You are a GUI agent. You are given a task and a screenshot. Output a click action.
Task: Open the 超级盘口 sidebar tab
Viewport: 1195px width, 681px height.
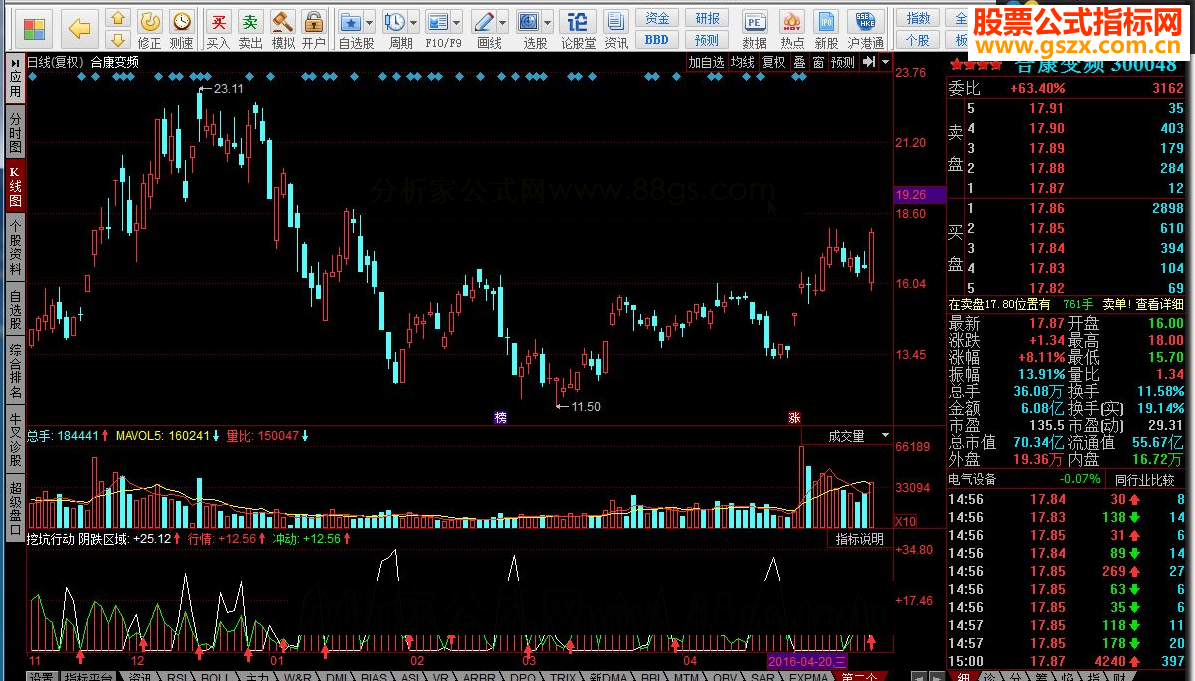[x=15, y=507]
